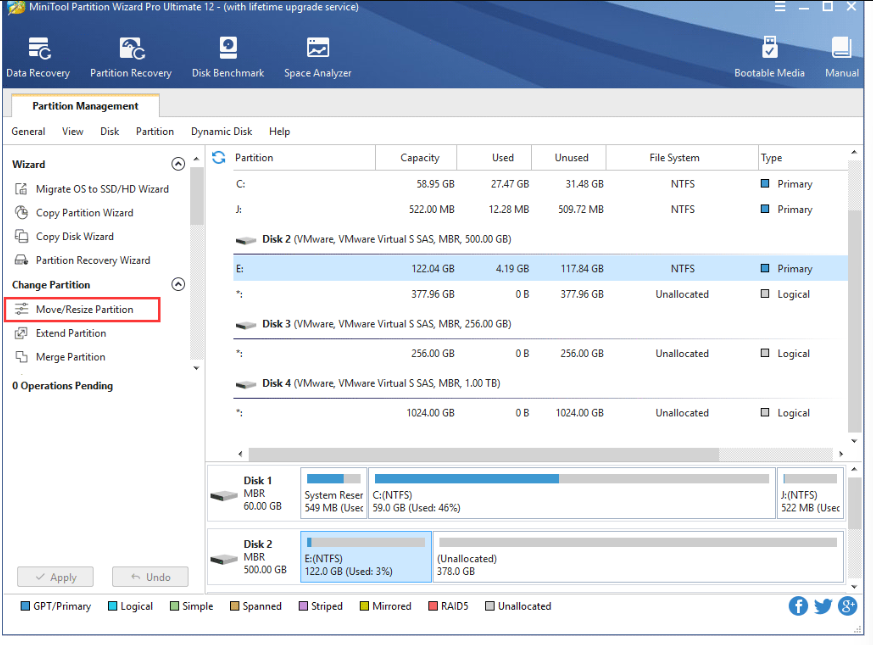Sort by Type column header

point(802,158)
